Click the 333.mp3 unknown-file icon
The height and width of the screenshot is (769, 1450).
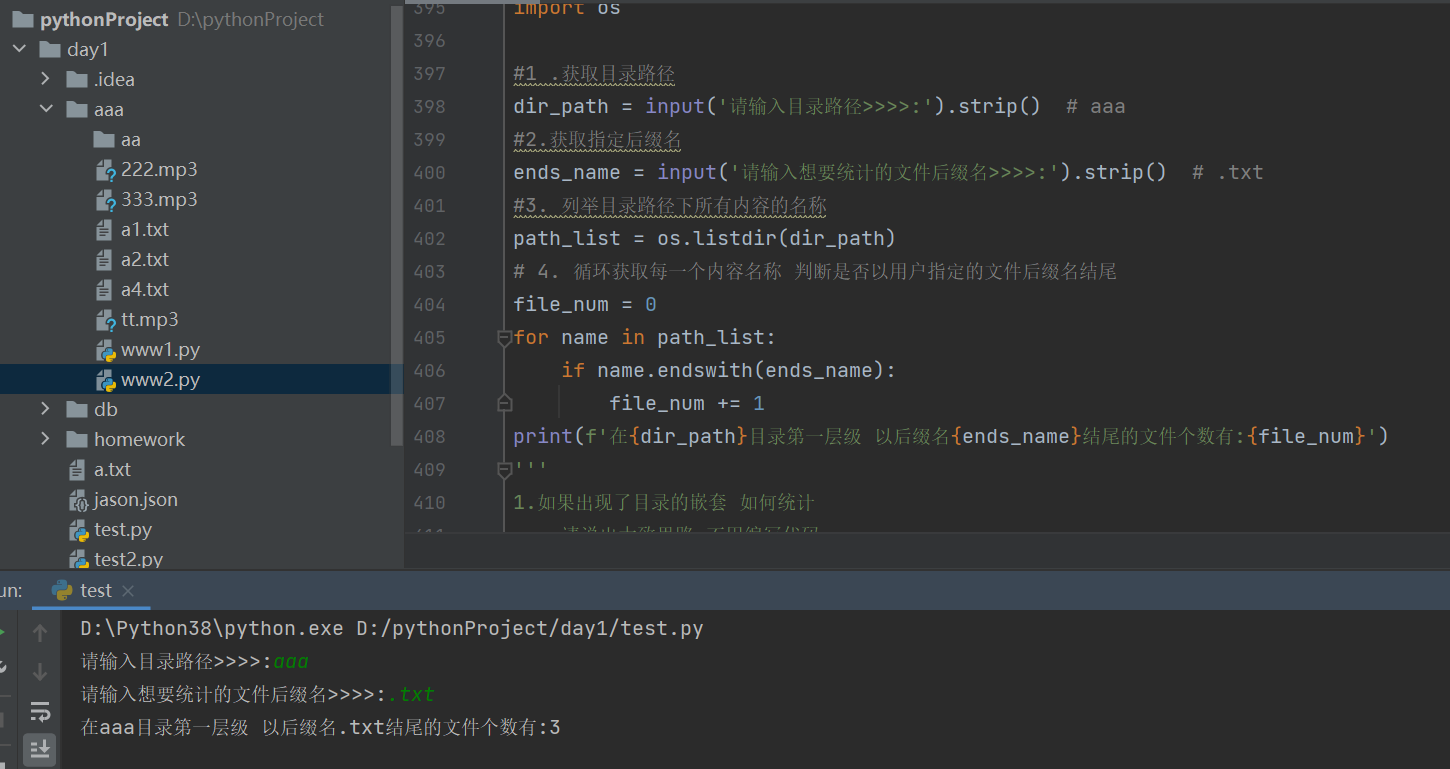click(x=105, y=200)
